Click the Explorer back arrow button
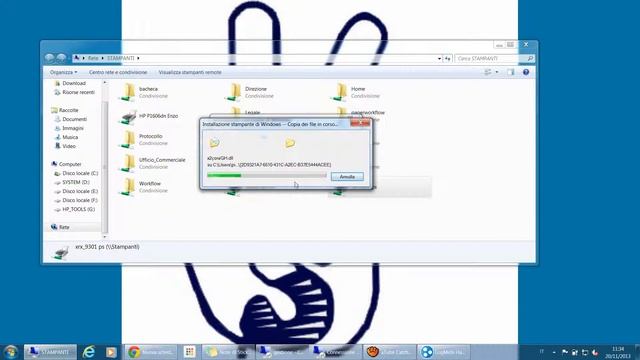640x360 pixels. click(x=50, y=58)
